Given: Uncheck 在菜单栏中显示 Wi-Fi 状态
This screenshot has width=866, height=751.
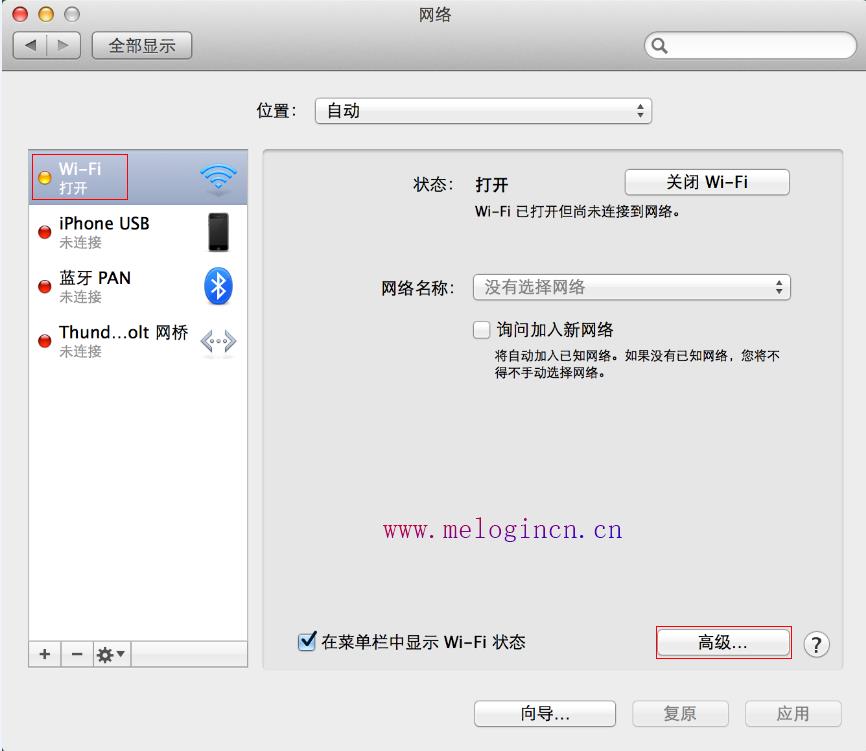Looking at the screenshot, I should pos(307,641).
